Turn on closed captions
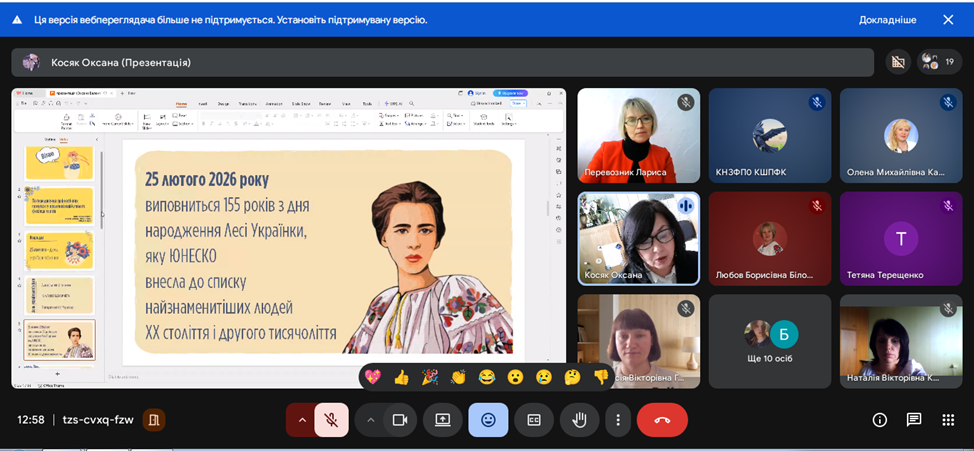 [x=534, y=420]
